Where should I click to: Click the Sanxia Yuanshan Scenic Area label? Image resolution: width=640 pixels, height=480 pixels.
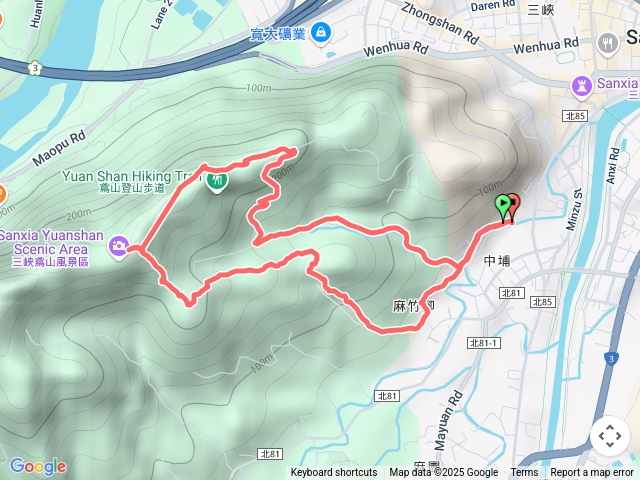pos(51,242)
